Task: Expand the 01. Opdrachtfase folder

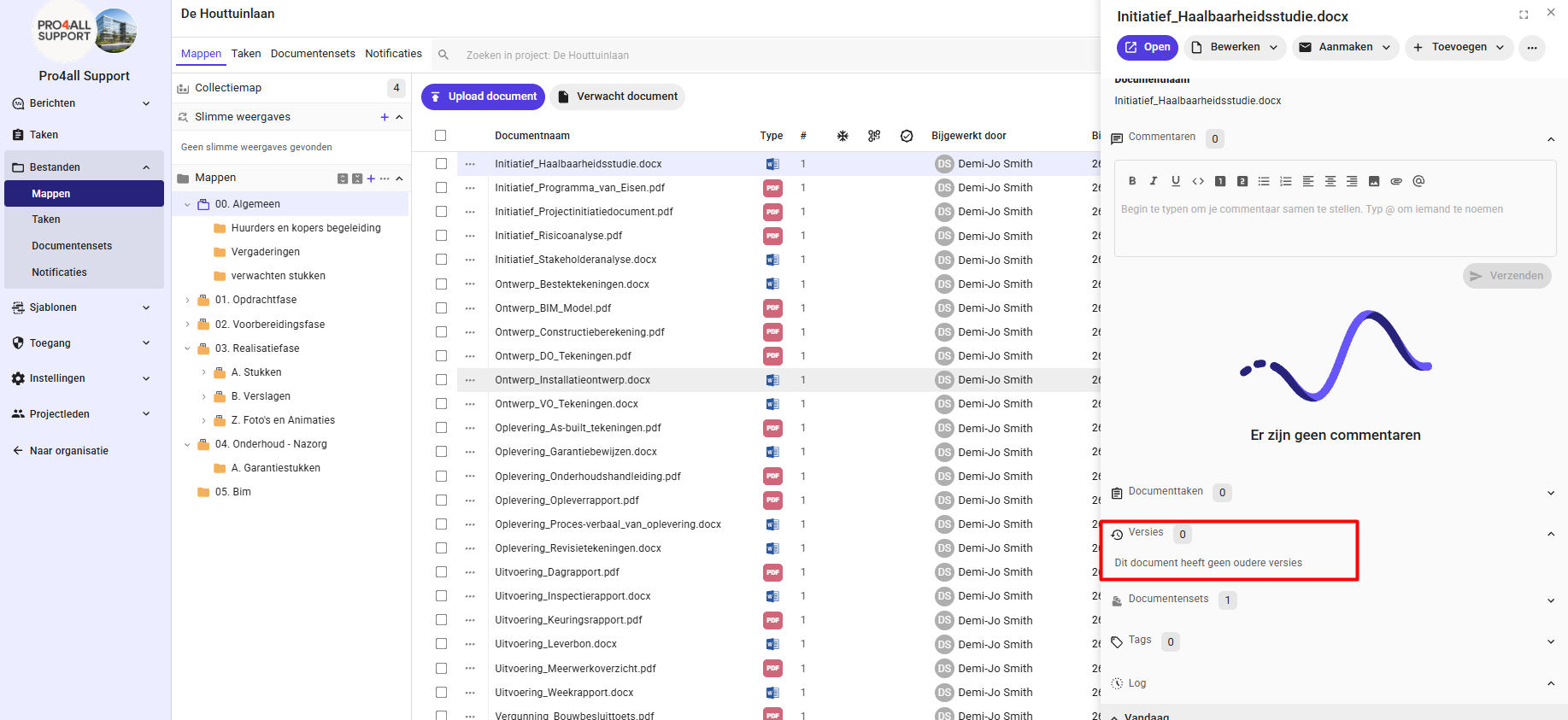Action: pyautogui.click(x=188, y=300)
